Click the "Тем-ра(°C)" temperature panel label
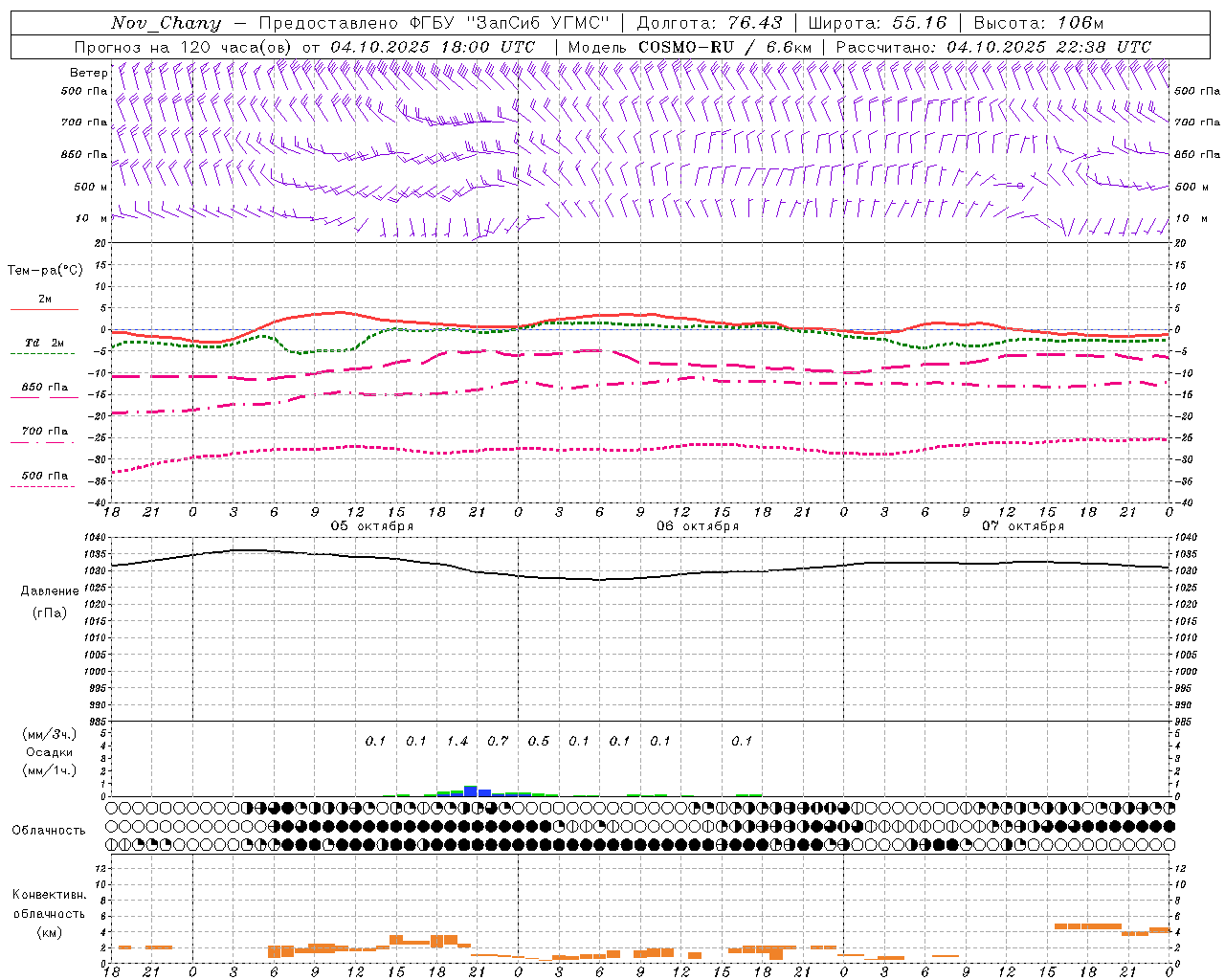1225x980 pixels. click(x=45, y=271)
